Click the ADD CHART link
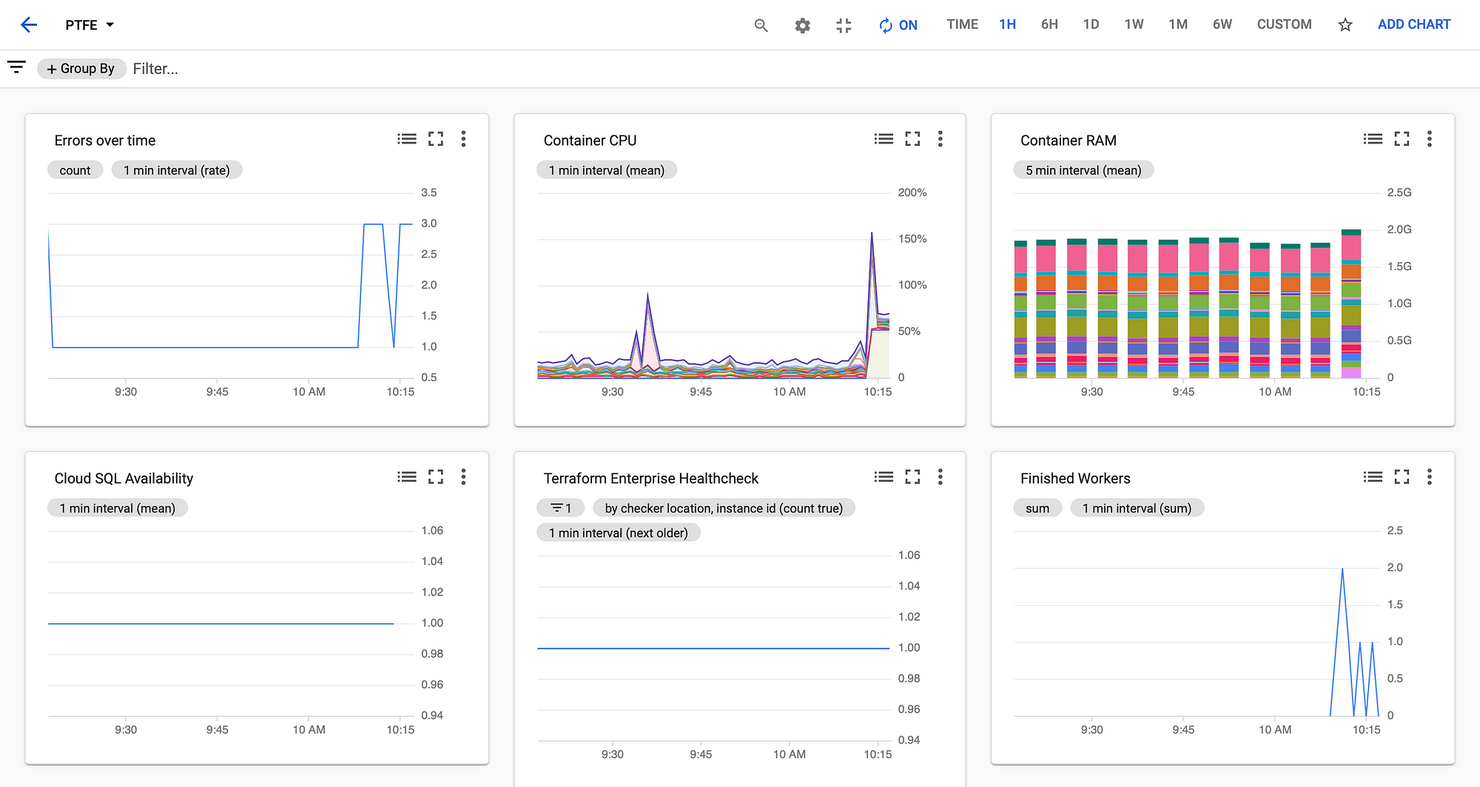The width and height of the screenshot is (1480, 787). 1414,24
